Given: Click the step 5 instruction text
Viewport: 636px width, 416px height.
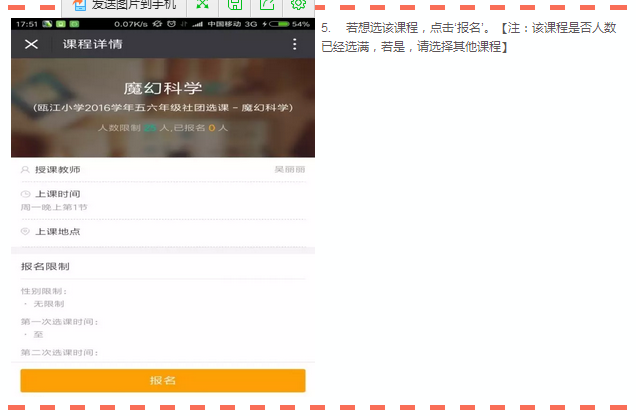Looking at the screenshot, I should (469, 37).
